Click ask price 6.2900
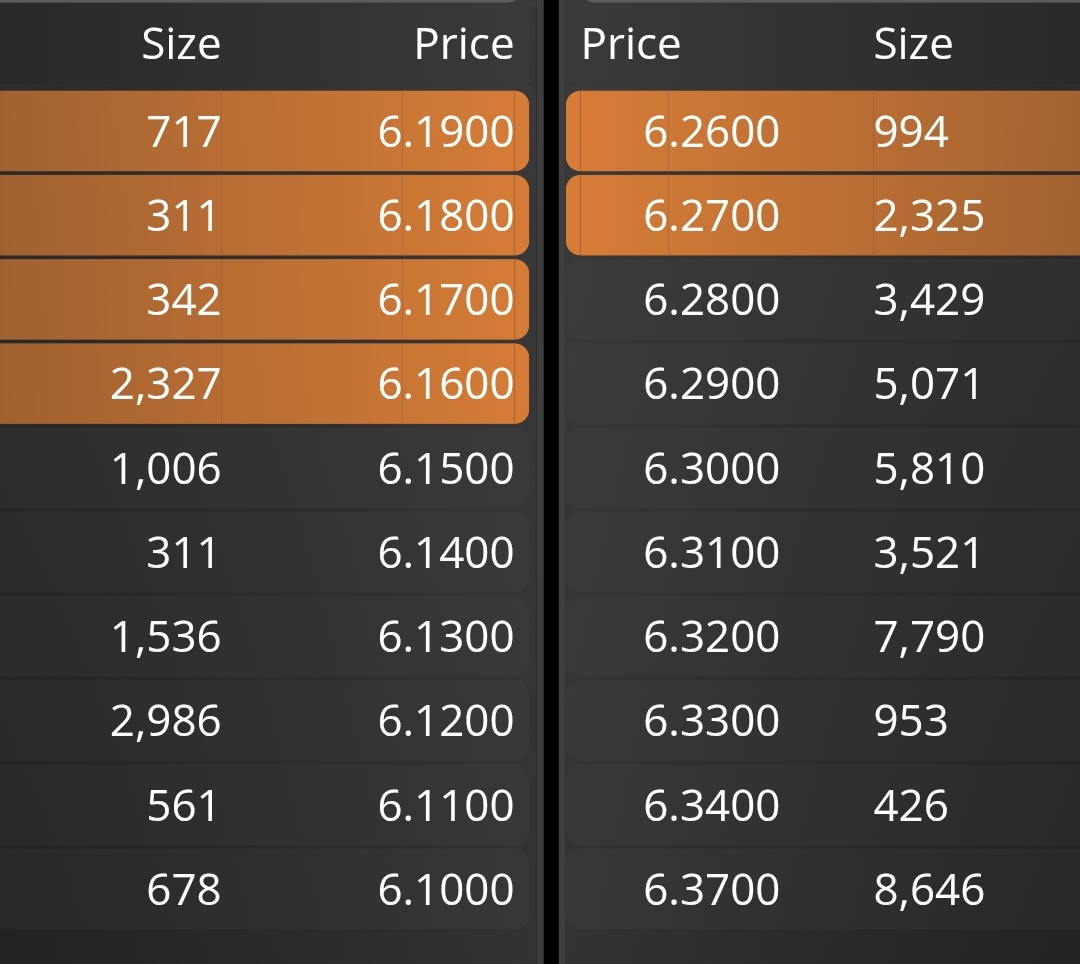Image resolution: width=1080 pixels, height=964 pixels. [712, 384]
